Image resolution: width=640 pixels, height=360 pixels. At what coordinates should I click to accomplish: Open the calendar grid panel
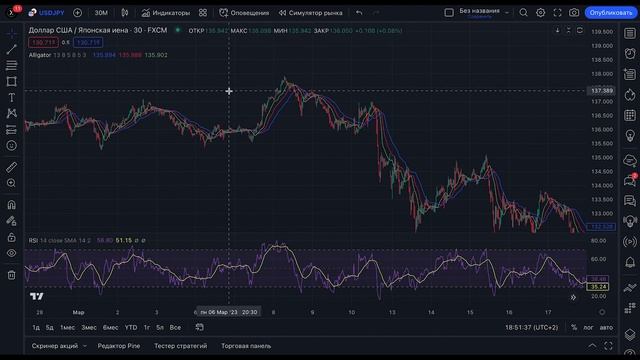tap(630, 116)
